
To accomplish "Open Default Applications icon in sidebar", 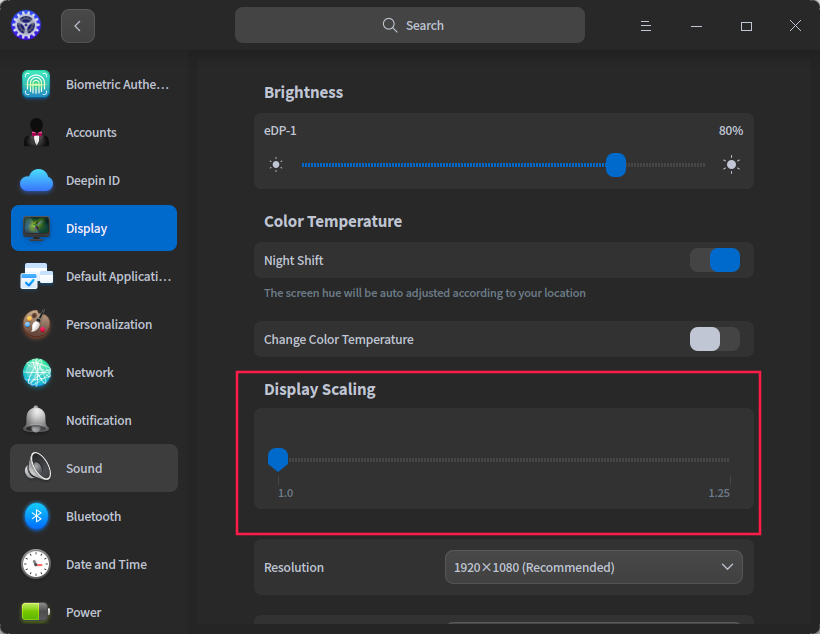I will [37, 276].
